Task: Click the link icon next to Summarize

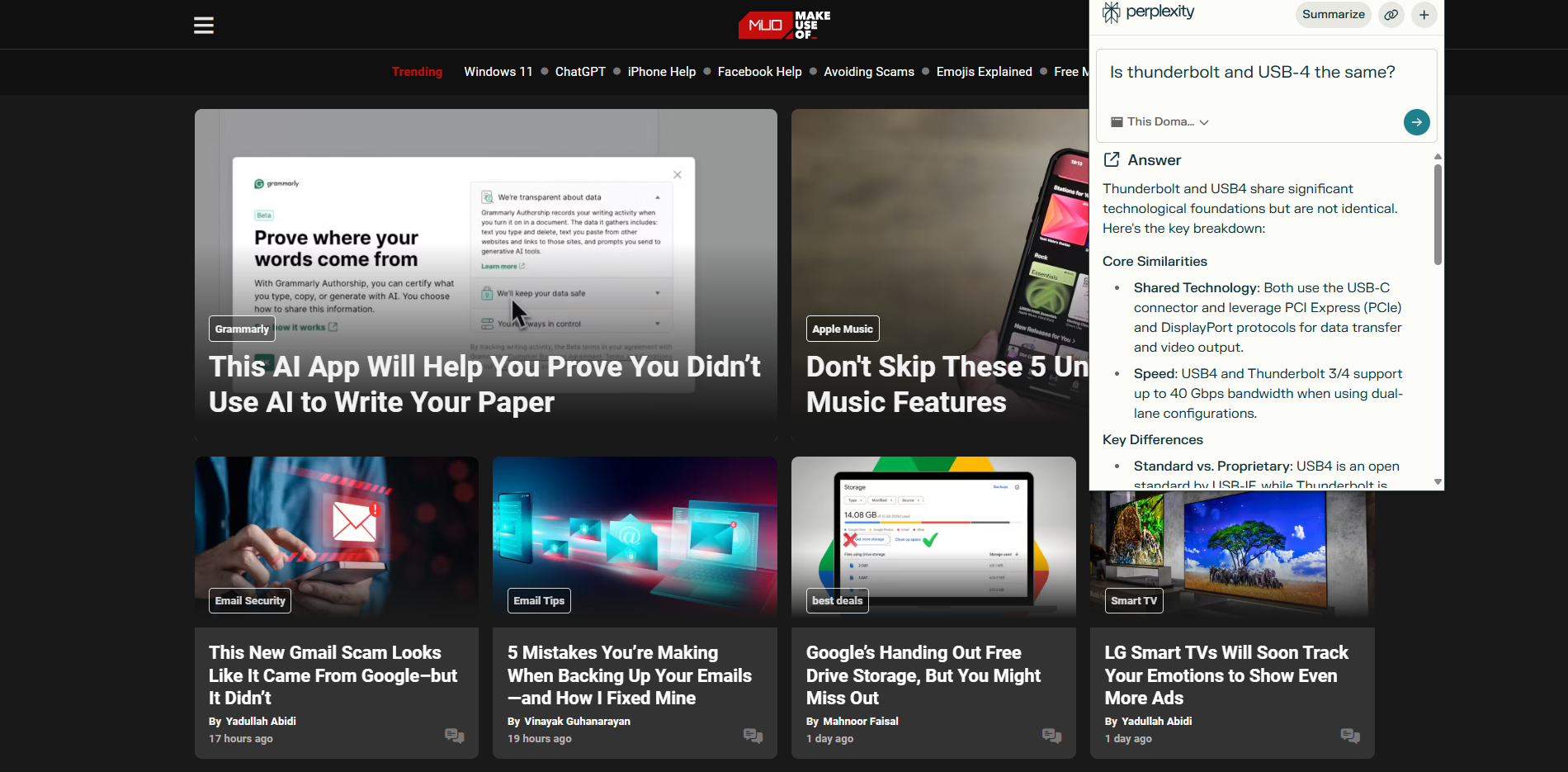Action: 1391,15
